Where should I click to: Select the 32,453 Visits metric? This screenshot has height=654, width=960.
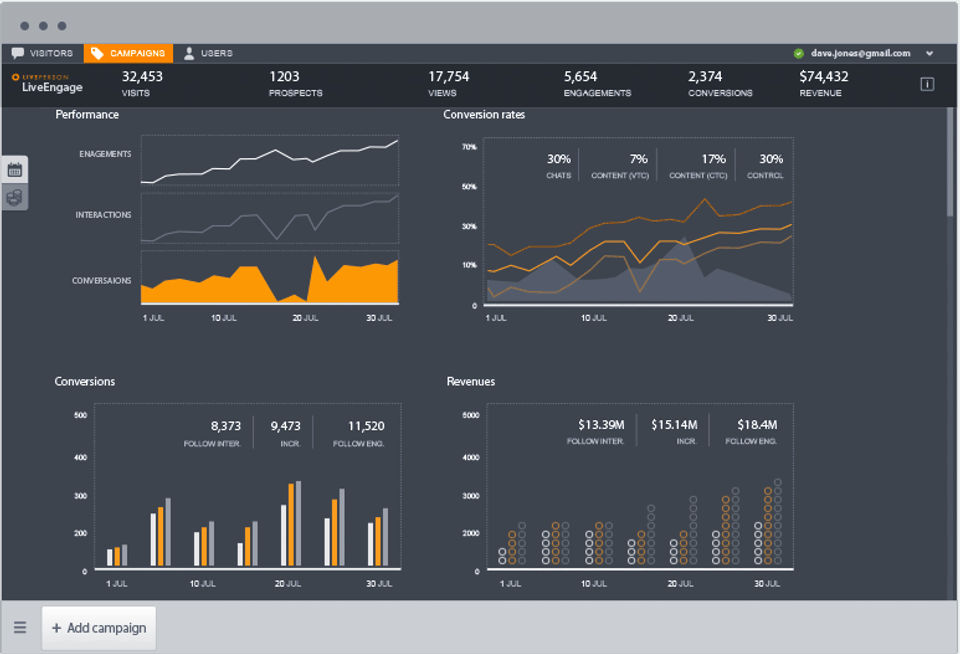click(x=142, y=84)
